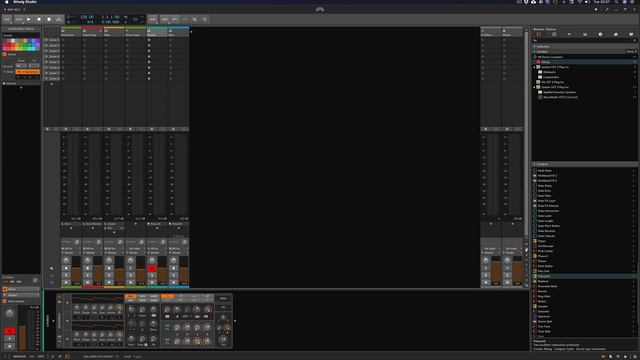Image resolution: width=640 pixels, height=360 pixels.
Task: Open Bitwig Studio menu in macOS menu bar
Action: 25,2
